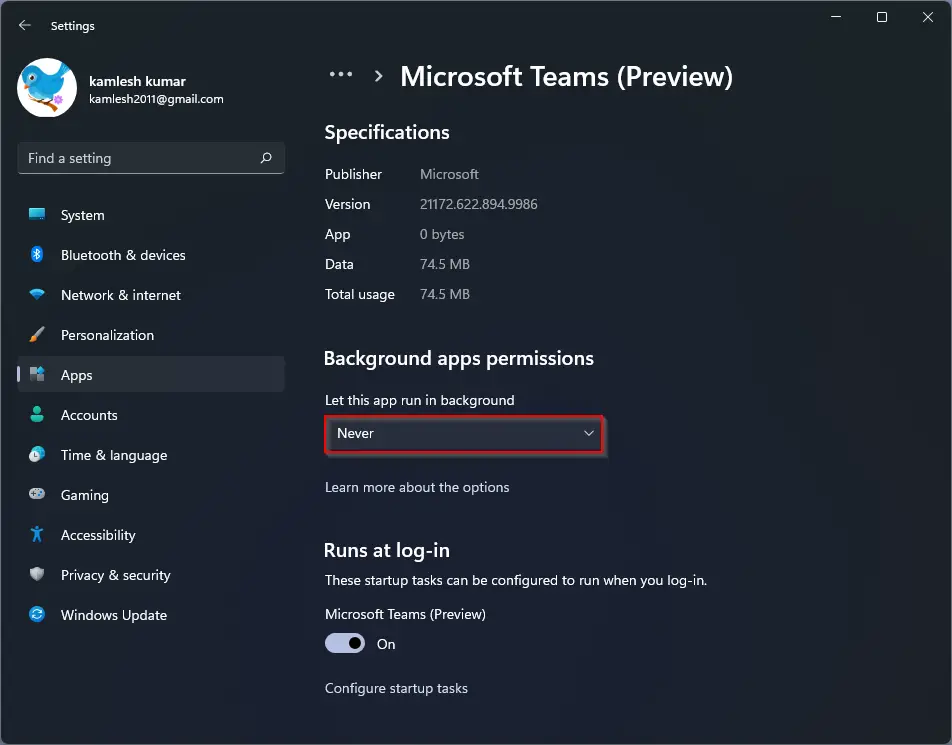The image size is (952, 745).
Task: Click the System monitor icon
Action: (x=37, y=214)
